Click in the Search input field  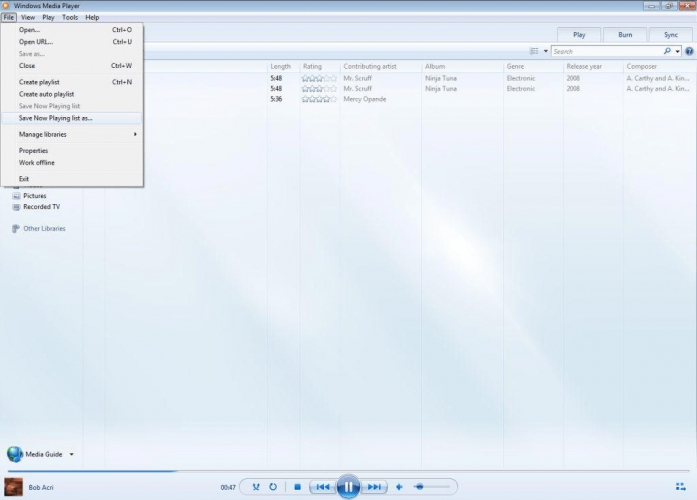tap(606, 52)
